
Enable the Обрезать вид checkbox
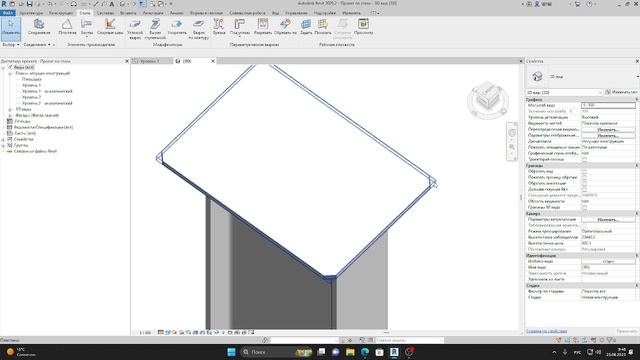tap(584, 171)
